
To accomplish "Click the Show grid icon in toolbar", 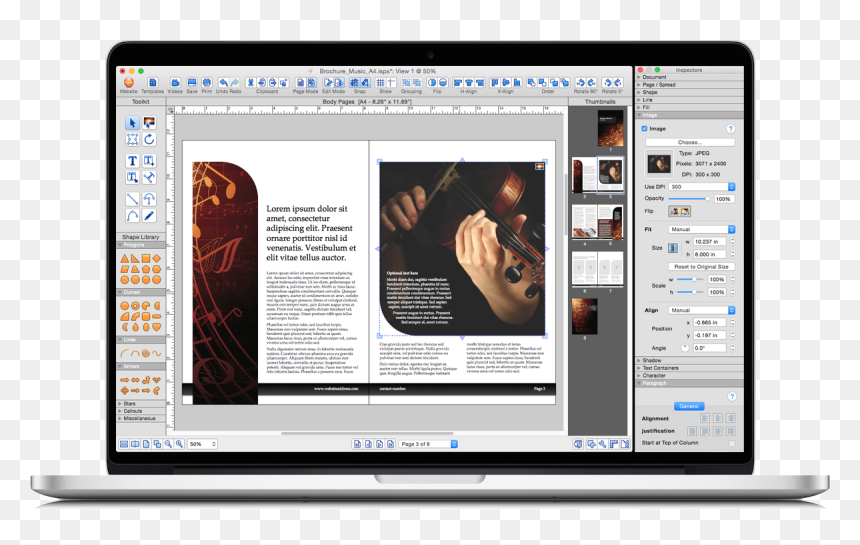I will tap(380, 83).
